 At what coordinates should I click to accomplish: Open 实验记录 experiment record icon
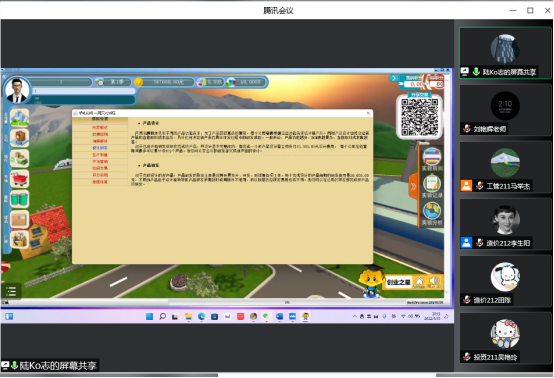pyautogui.click(x=432, y=187)
